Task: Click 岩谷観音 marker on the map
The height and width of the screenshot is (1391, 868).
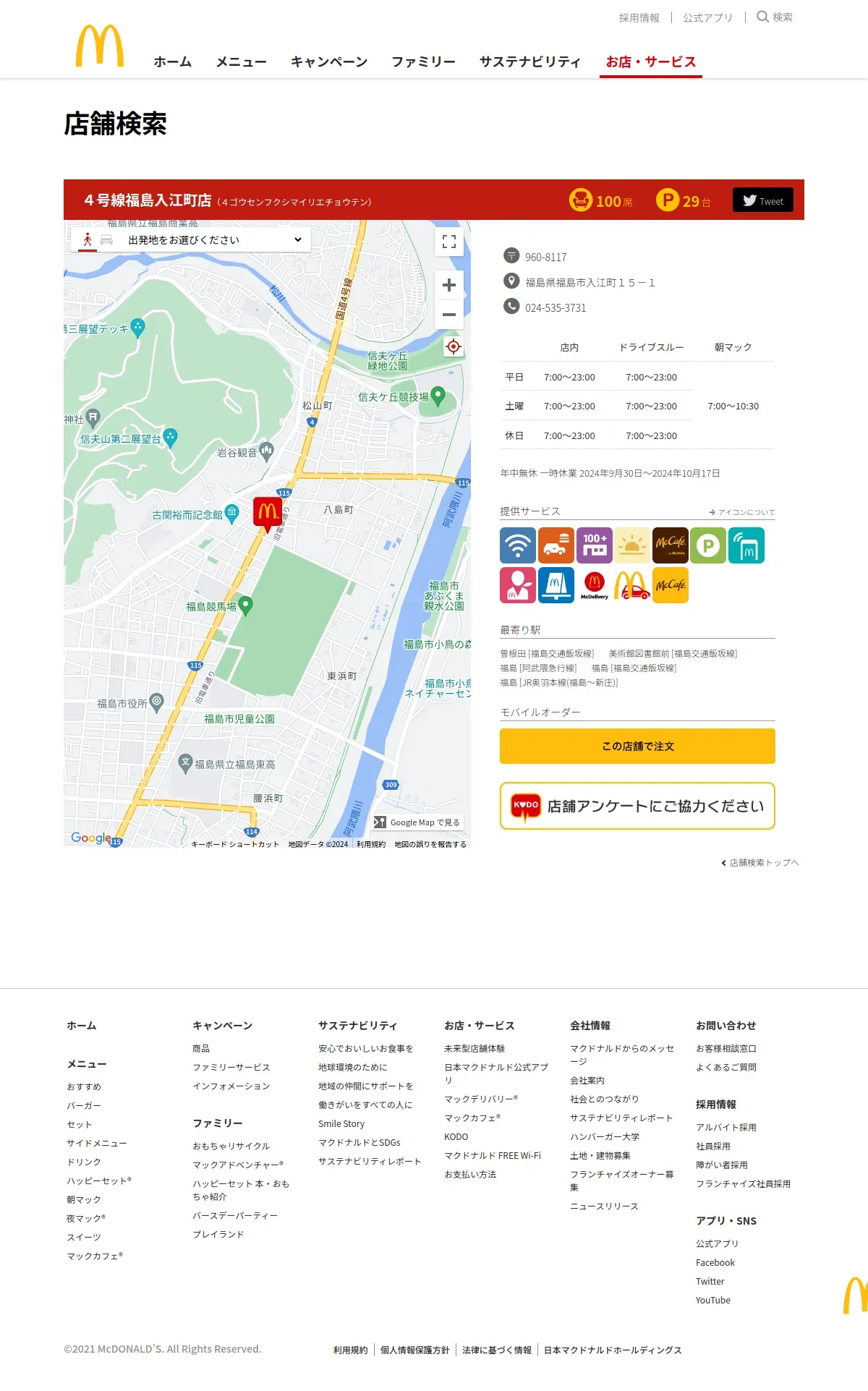Action: pyautogui.click(x=266, y=451)
